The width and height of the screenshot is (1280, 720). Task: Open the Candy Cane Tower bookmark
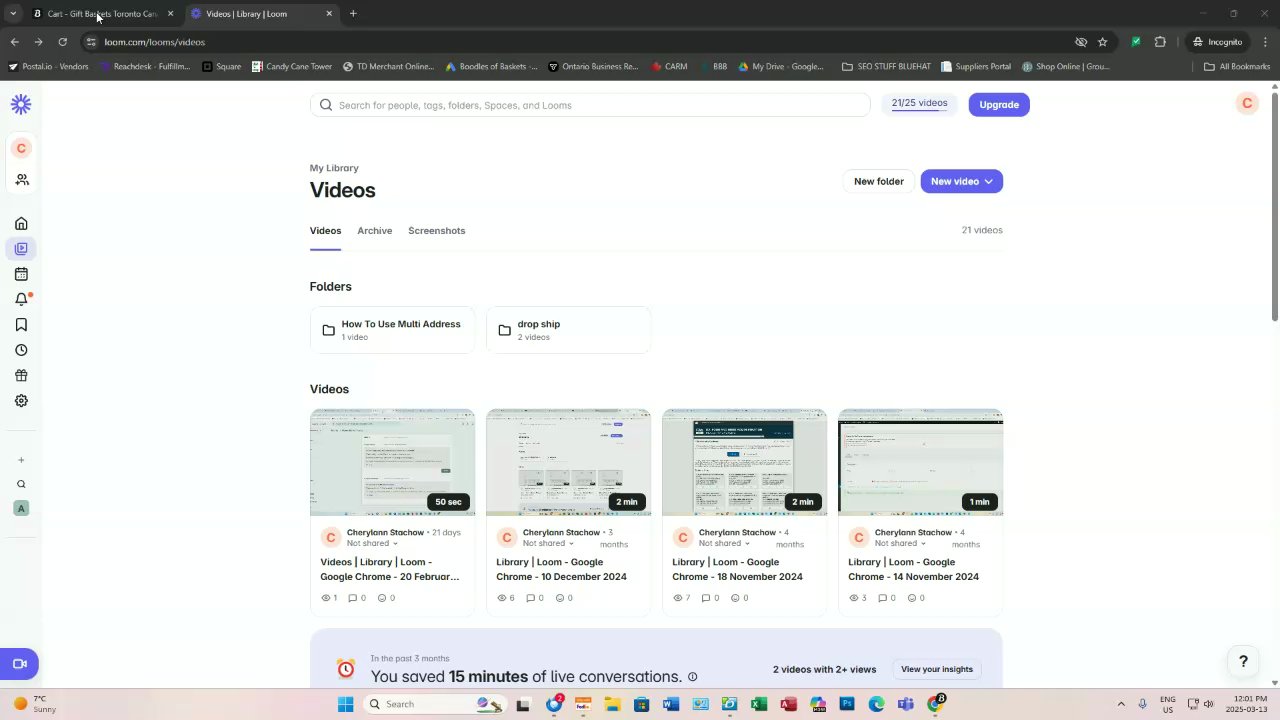click(291, 67)
